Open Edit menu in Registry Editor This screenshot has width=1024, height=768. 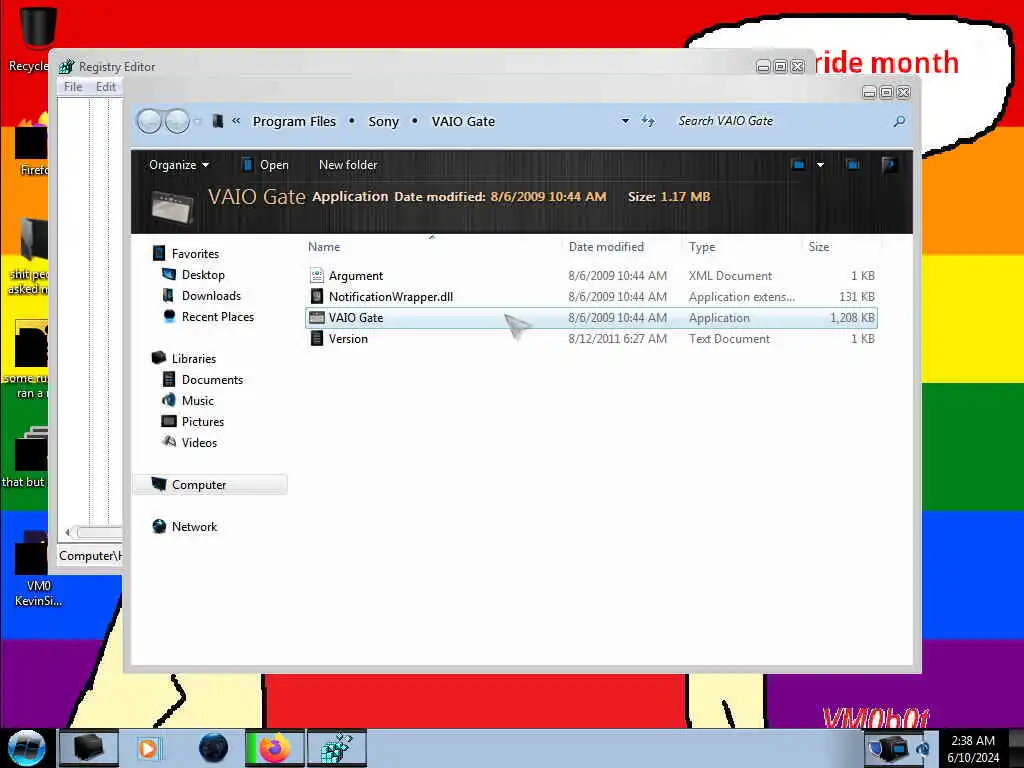point(106,87)
